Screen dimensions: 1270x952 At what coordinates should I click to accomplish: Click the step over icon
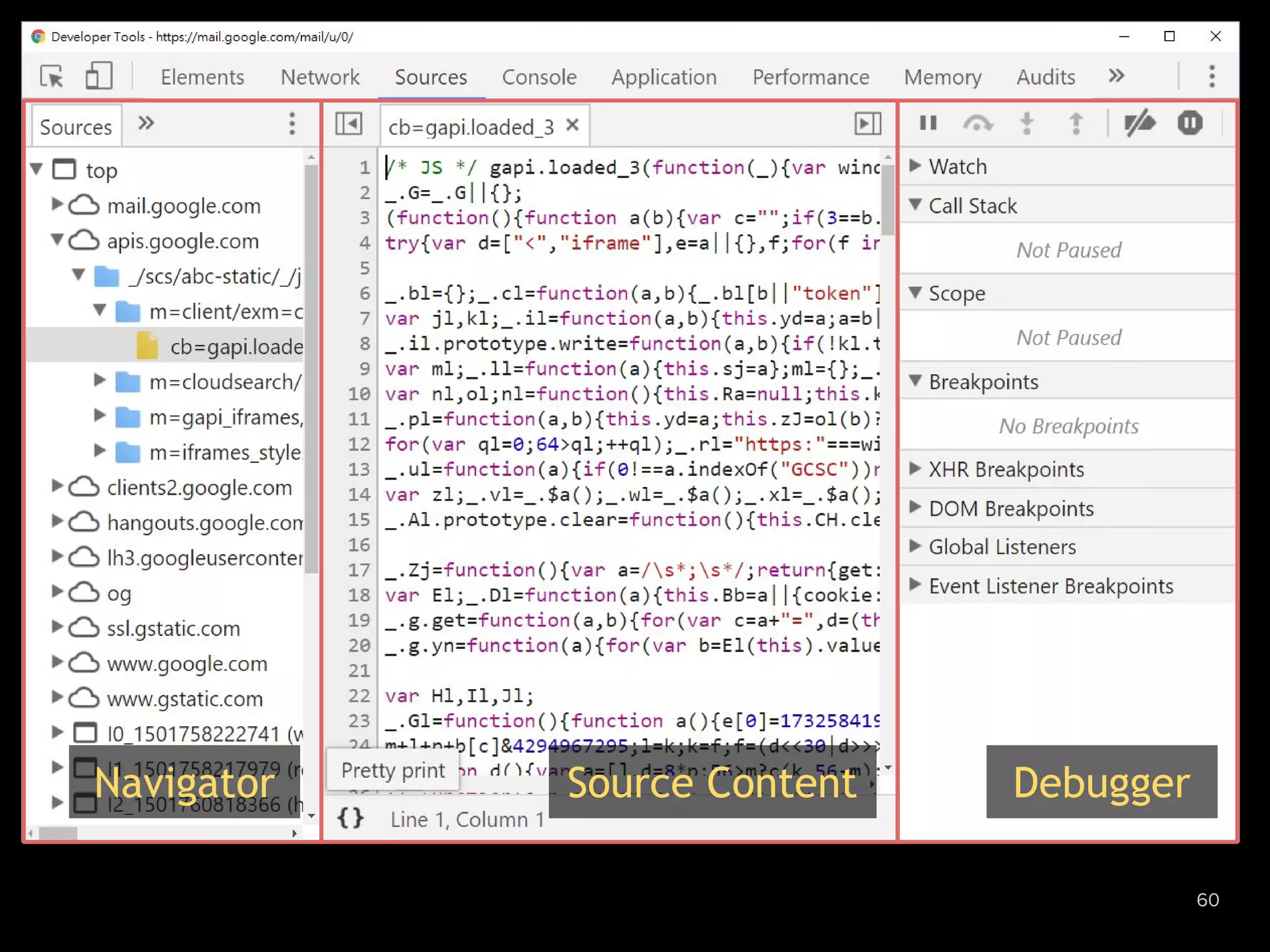tap(977, 123)
